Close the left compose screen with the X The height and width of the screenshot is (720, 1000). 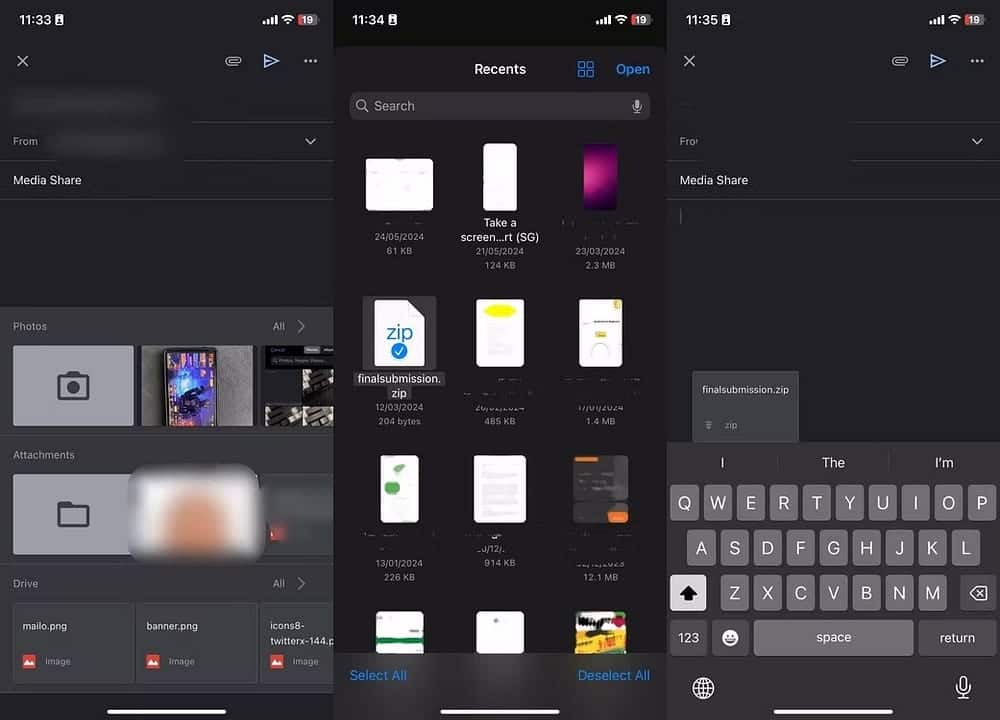(23, 61)
